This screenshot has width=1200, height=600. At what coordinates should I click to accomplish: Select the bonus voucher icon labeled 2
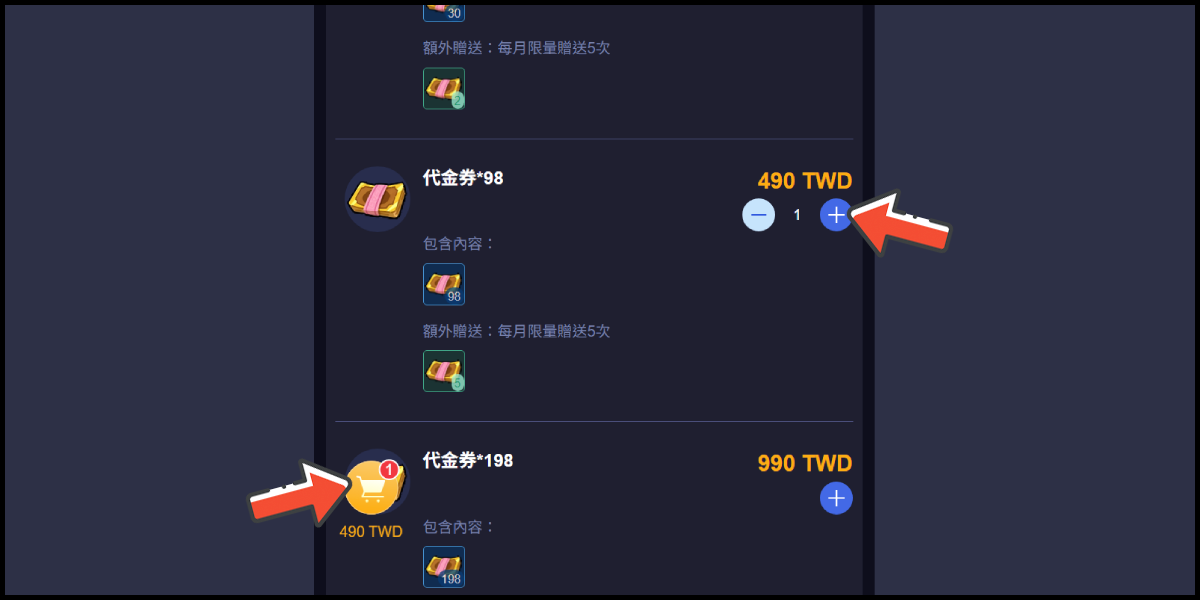click(x=444, y=88)
